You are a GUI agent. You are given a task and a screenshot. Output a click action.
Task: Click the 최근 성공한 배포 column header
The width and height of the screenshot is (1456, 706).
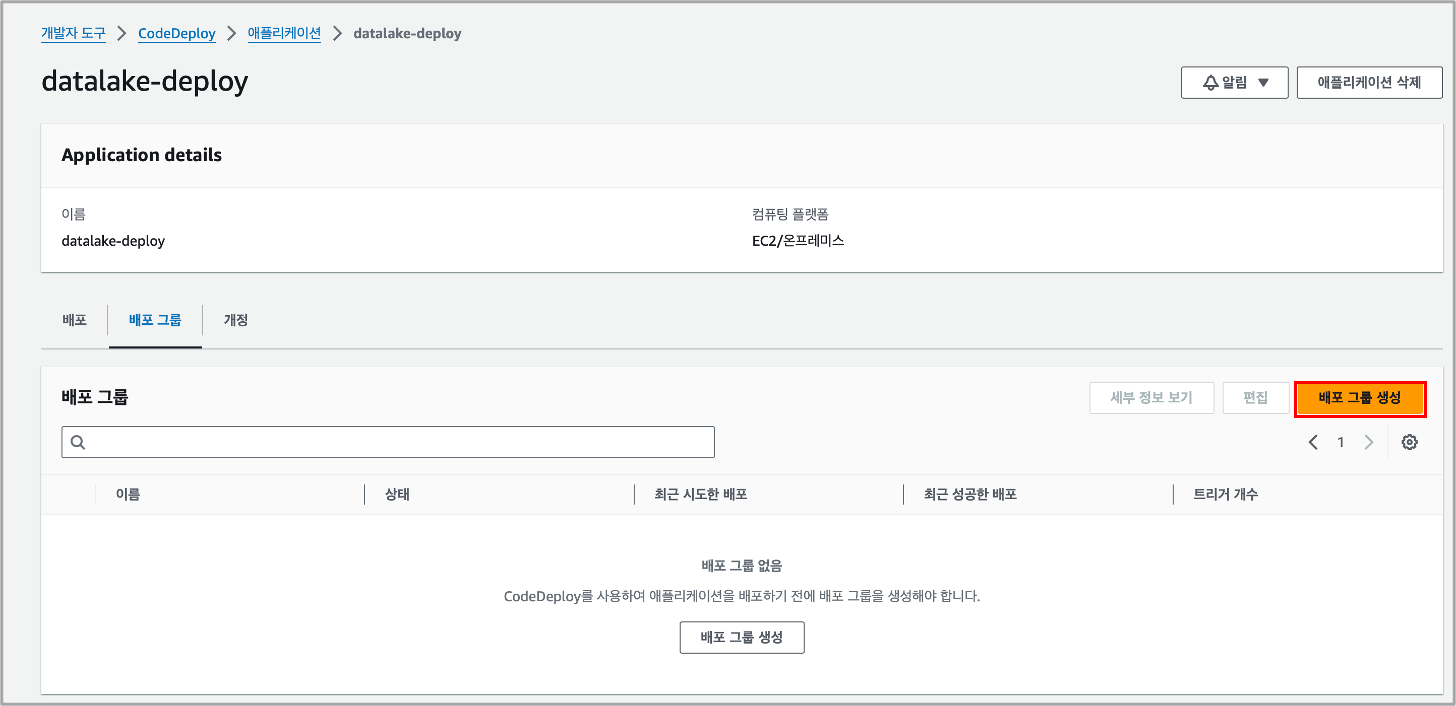[x=971, y=495]
